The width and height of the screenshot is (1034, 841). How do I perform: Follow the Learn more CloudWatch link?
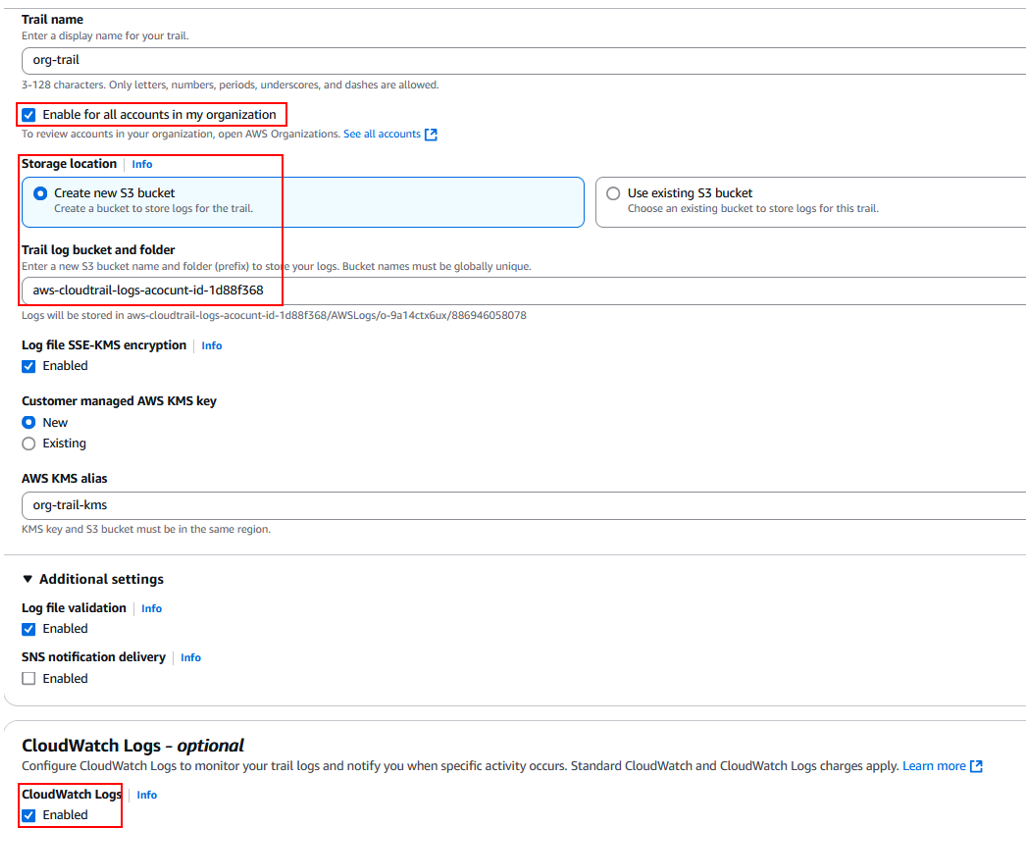pyautogui.click(x=934, y=766)
